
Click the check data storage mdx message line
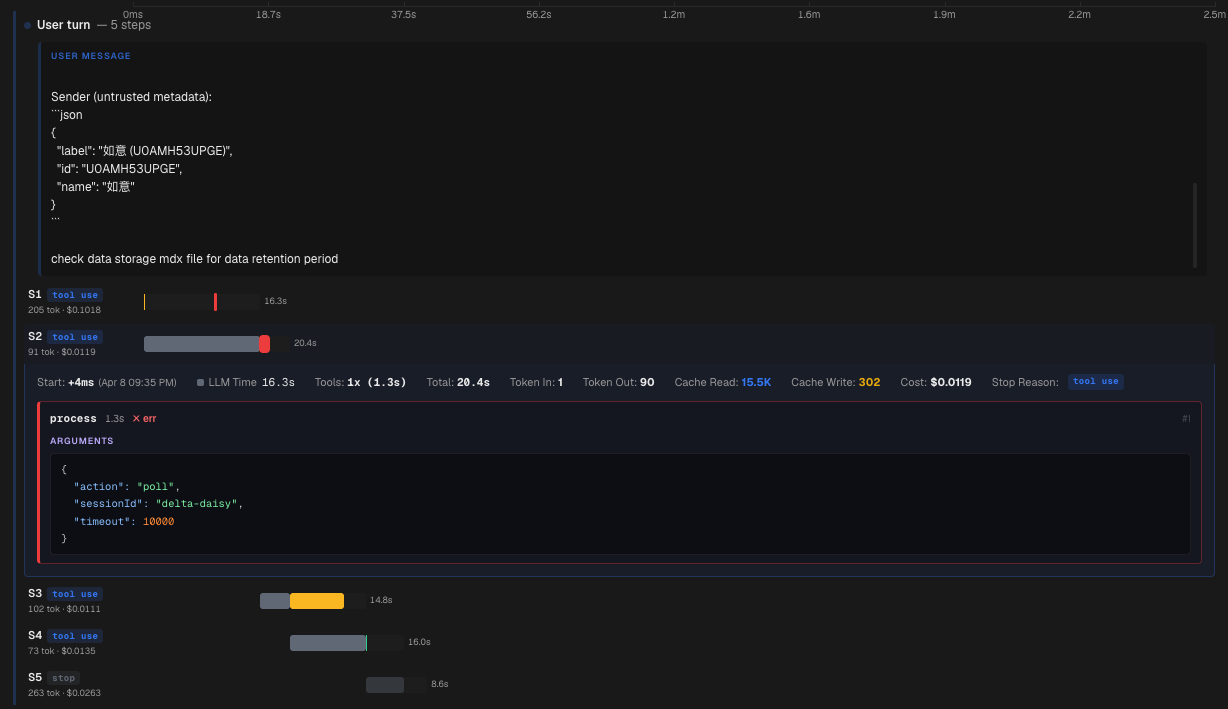point(194,259)
